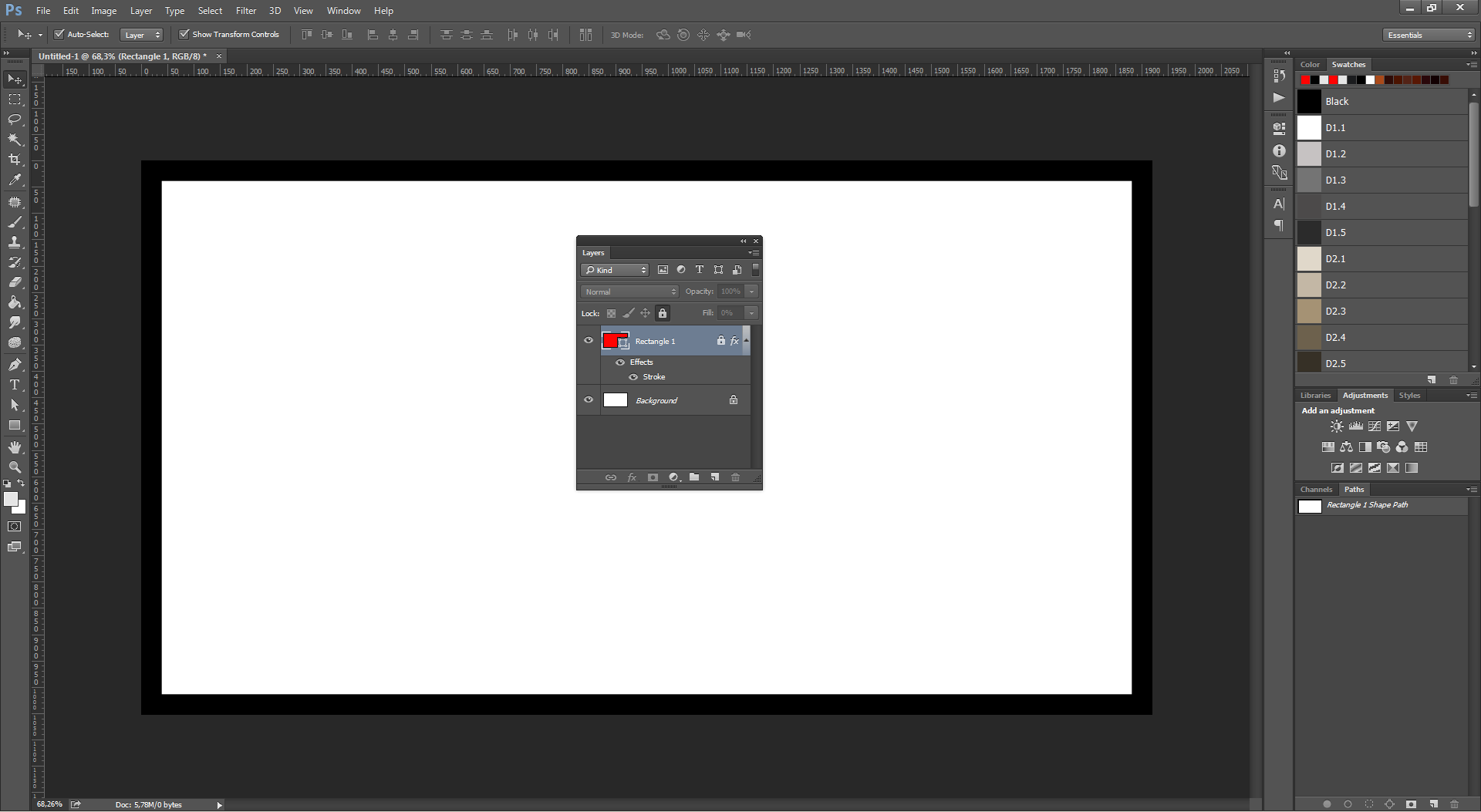Add layer mask in Layers panel
Viewport: 1481px width, 812px height.
tap(653, 477)
